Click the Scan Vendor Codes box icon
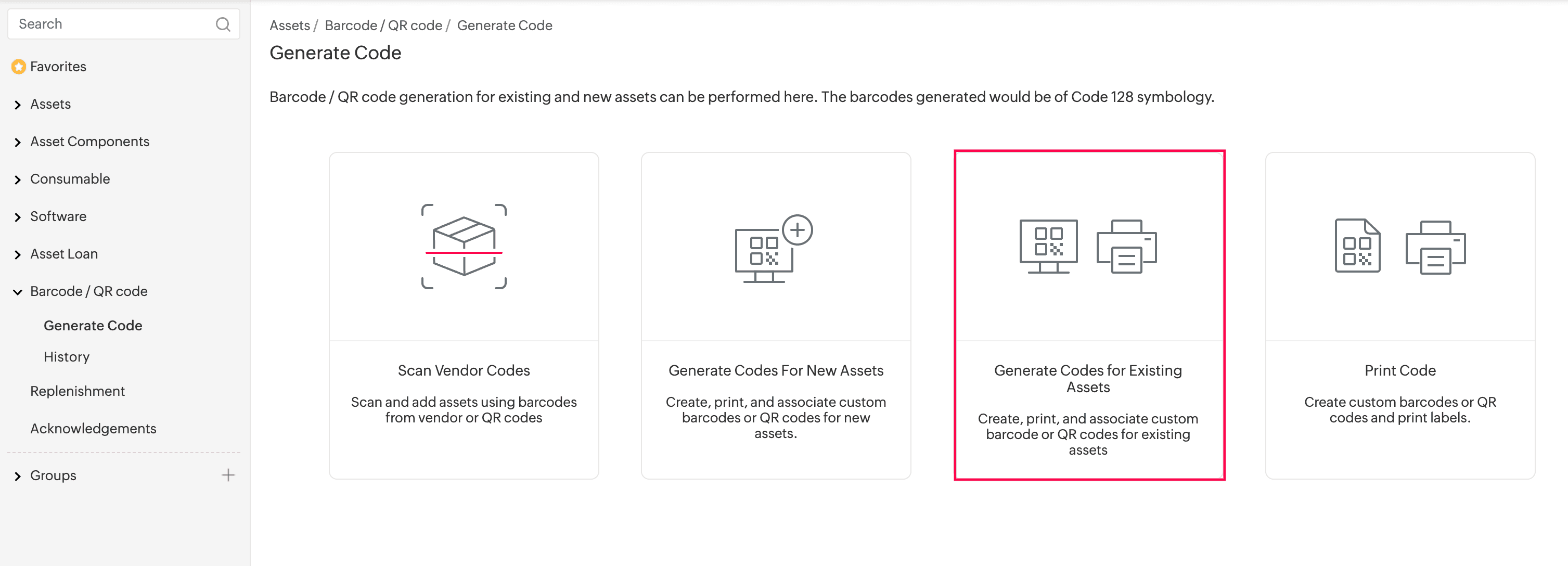This screenshot has width=1568, height=566. tap(464, 247)
